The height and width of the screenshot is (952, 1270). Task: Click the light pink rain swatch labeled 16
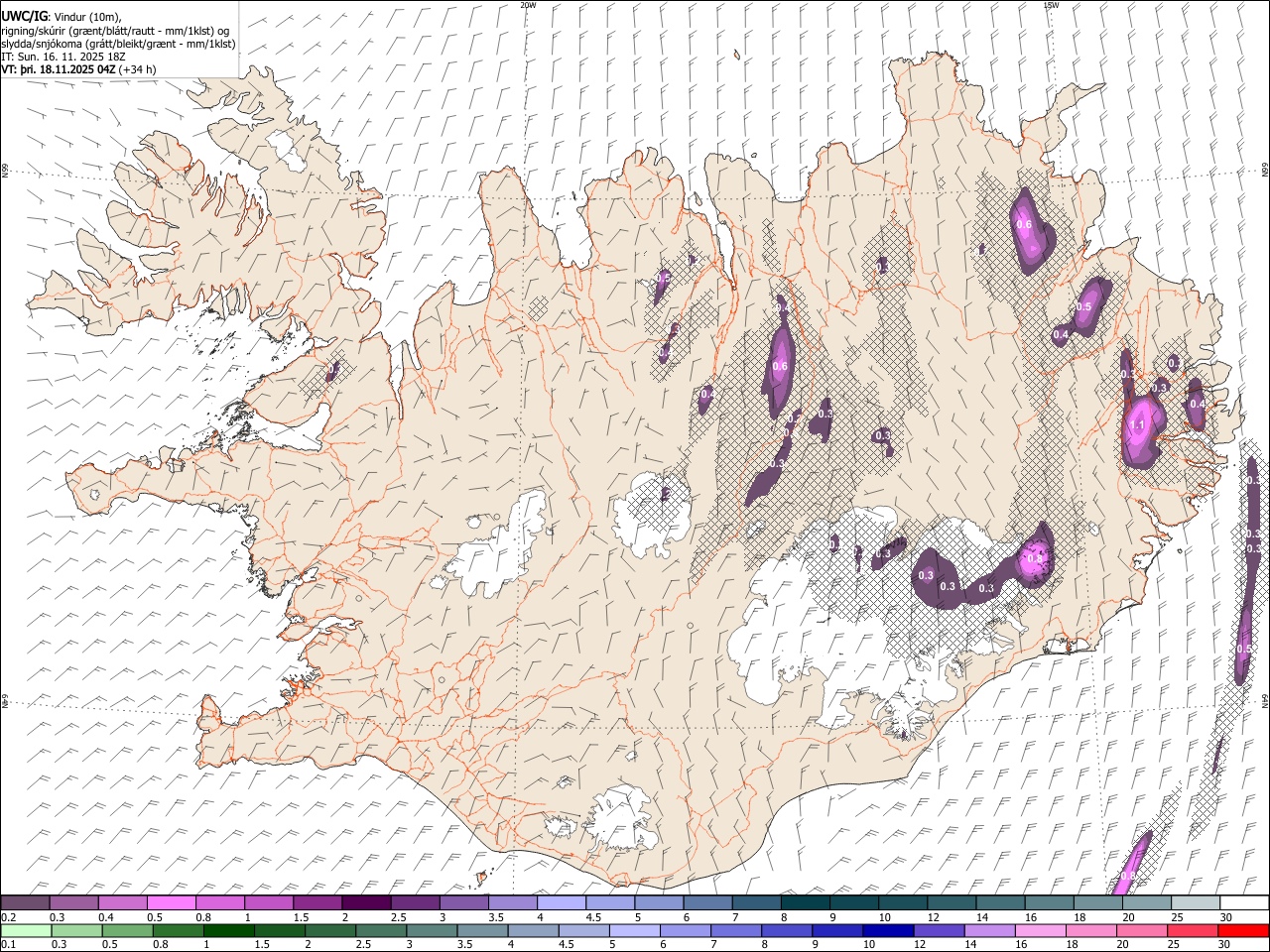[1042, 931]
